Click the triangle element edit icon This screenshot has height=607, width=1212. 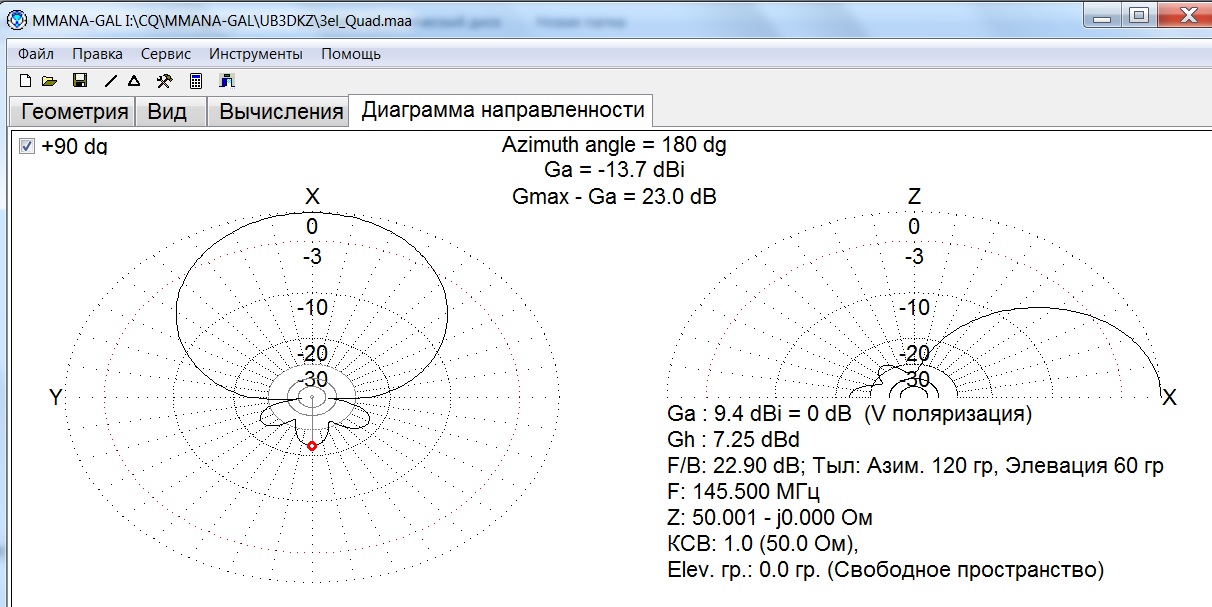pyautogui.click(x=134, y=80)
